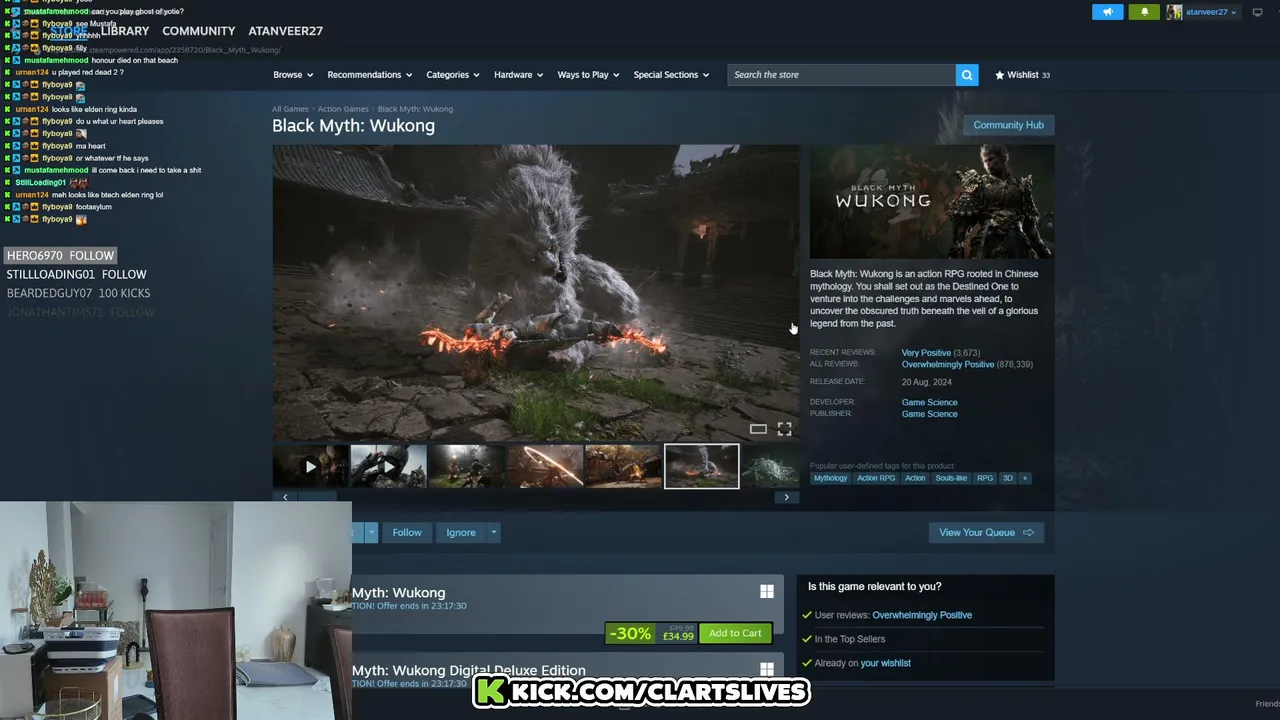Open the Game Science publisher link
This screenshot has height=720, width=1280.
pyautogui.click(x=929, y=414)
